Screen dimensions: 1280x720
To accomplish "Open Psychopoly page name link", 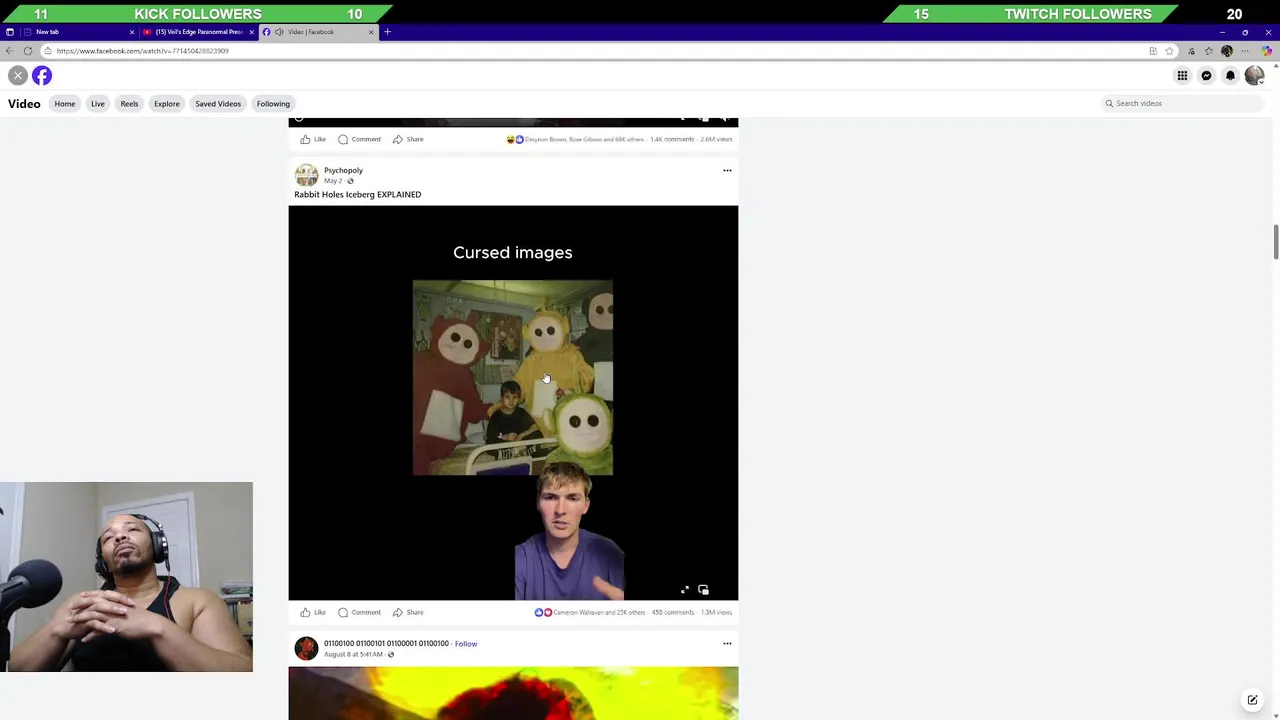I will point(343,170).
